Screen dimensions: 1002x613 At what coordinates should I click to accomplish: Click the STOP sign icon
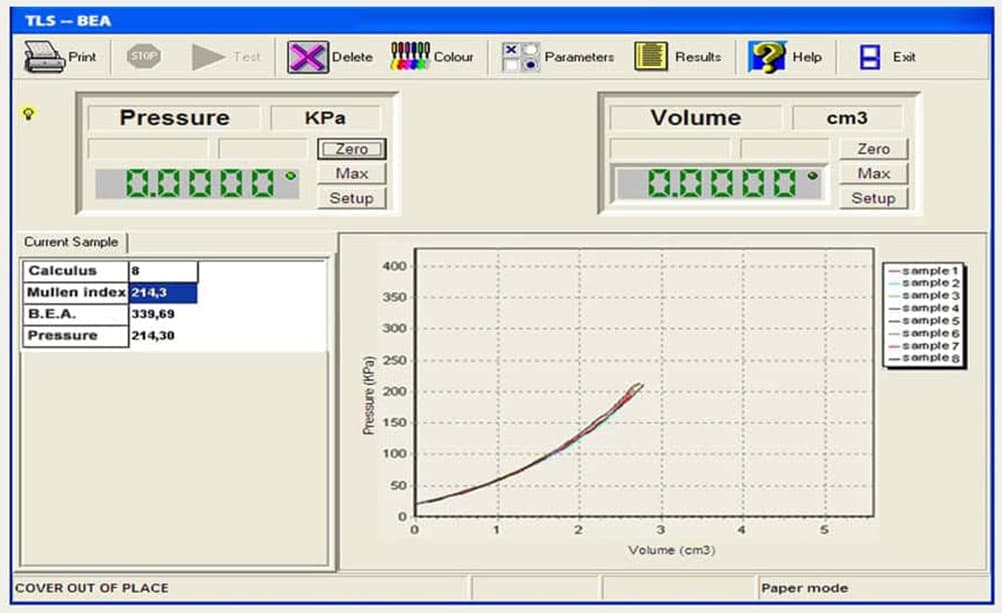(x=143, y=56)
